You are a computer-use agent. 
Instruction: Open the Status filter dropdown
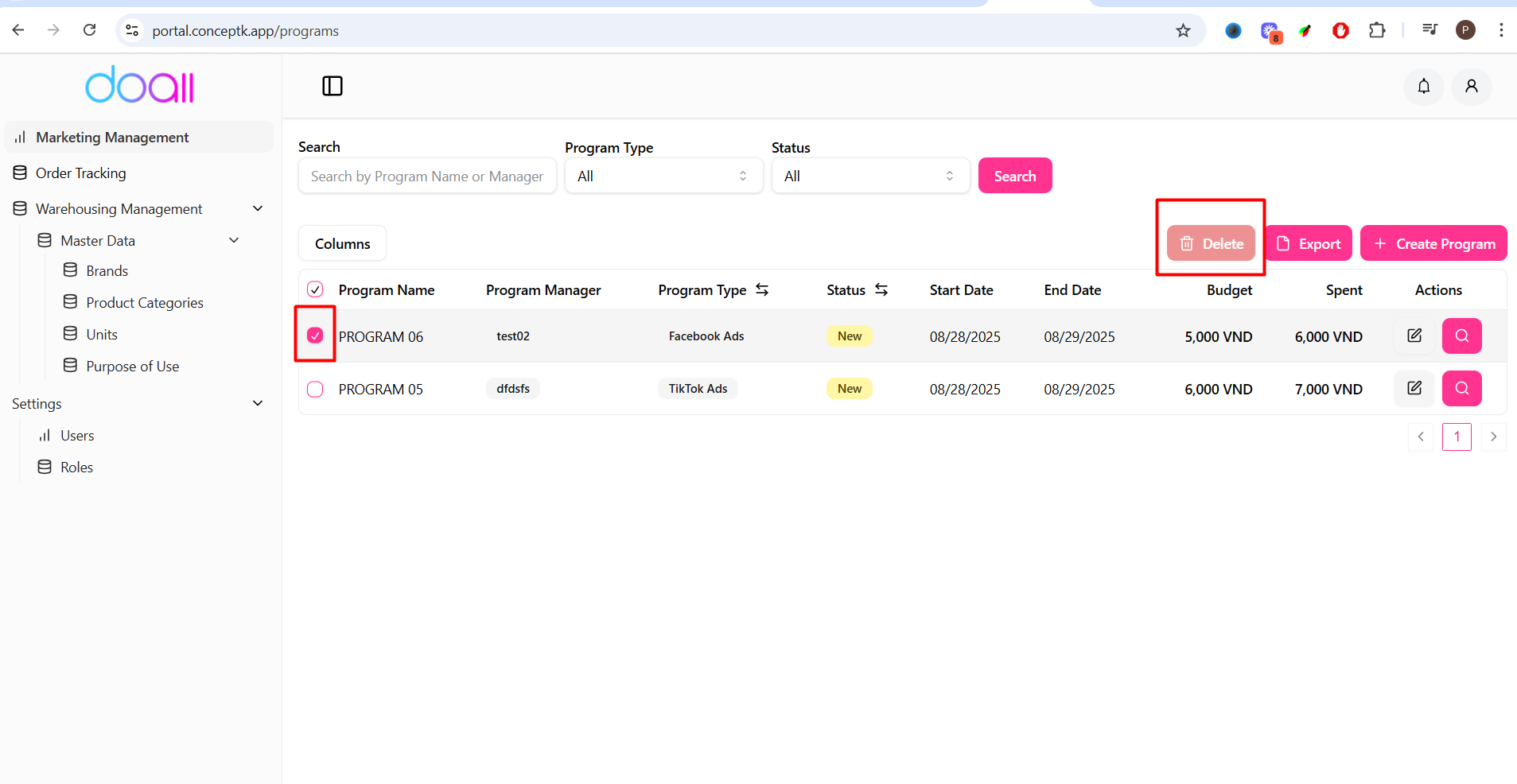870,176
